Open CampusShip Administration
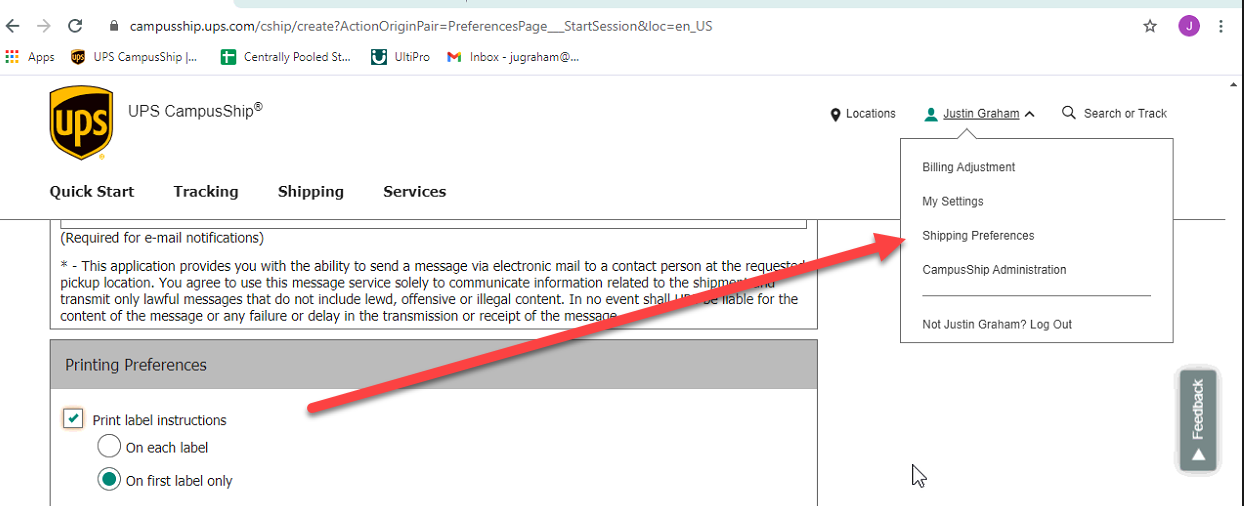The height and width of the screenshot is (506, 1244). [994, 270]
